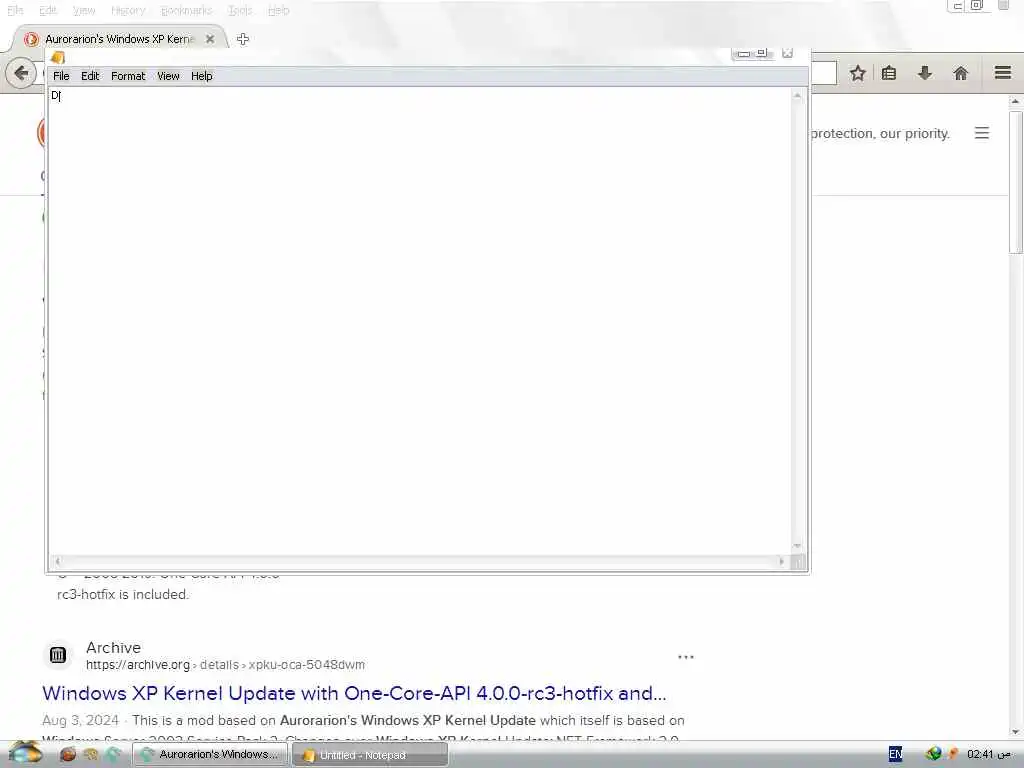Image resolution: width=1024 pixels, height=768 pixels.
Task: Click the network globe tray icon
Action: point(933,754)
